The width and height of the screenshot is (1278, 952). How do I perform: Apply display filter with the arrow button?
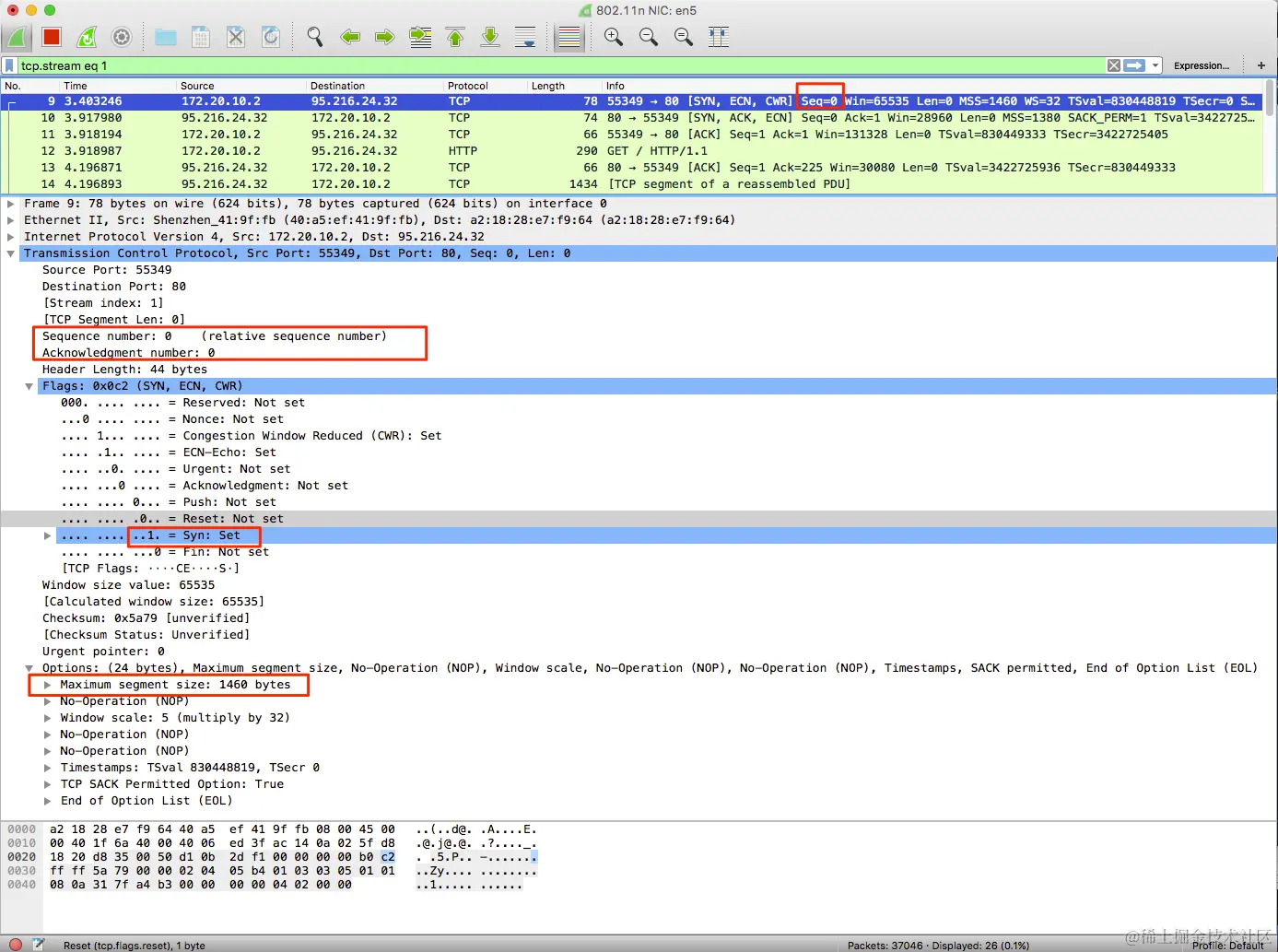[1134, 65]
